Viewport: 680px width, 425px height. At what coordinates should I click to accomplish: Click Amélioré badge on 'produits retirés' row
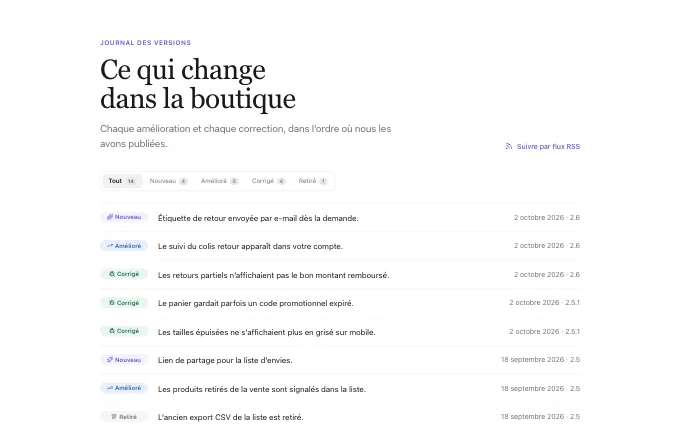point(124,388)
